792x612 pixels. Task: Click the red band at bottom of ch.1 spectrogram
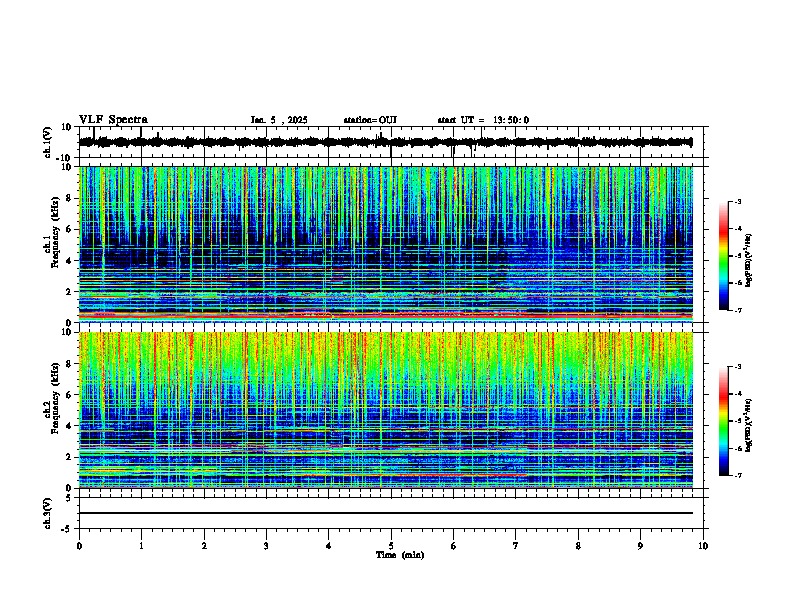click(x=386, y=316)
